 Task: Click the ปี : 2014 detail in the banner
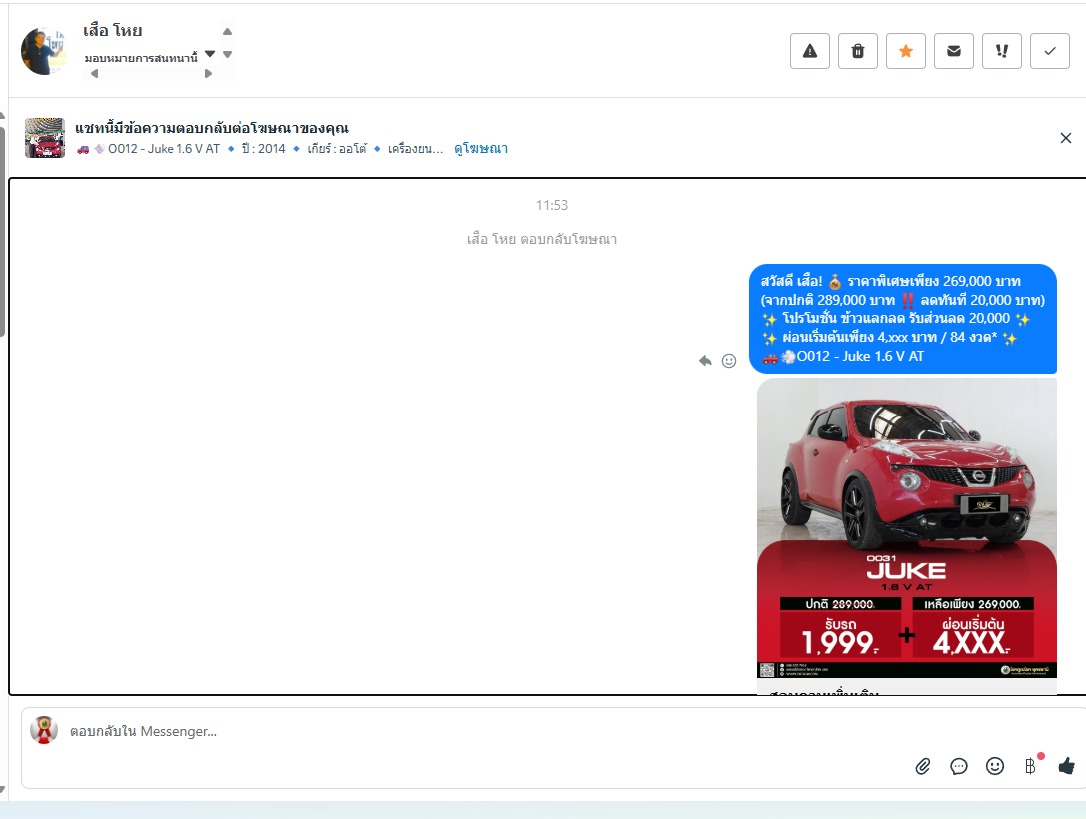(263, 149)
